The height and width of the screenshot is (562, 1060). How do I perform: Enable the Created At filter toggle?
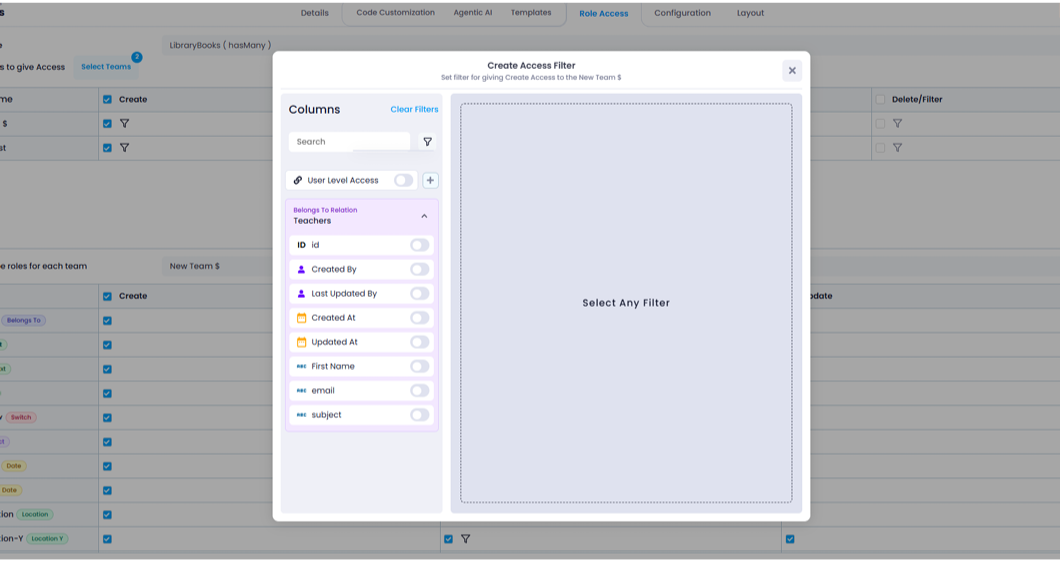tap(419, 318)
